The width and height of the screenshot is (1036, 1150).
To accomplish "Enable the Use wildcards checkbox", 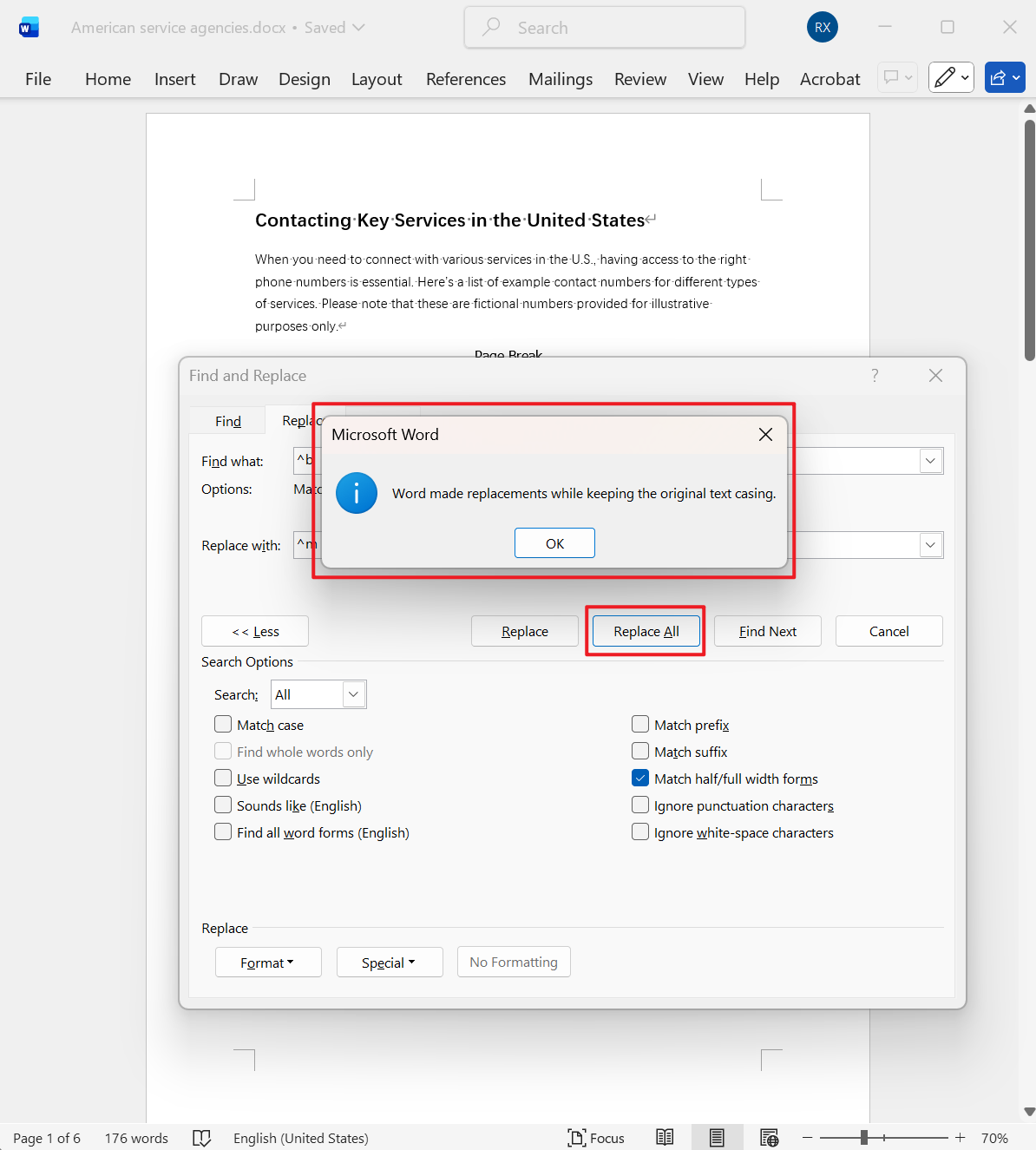I will (x=224, y=779).
